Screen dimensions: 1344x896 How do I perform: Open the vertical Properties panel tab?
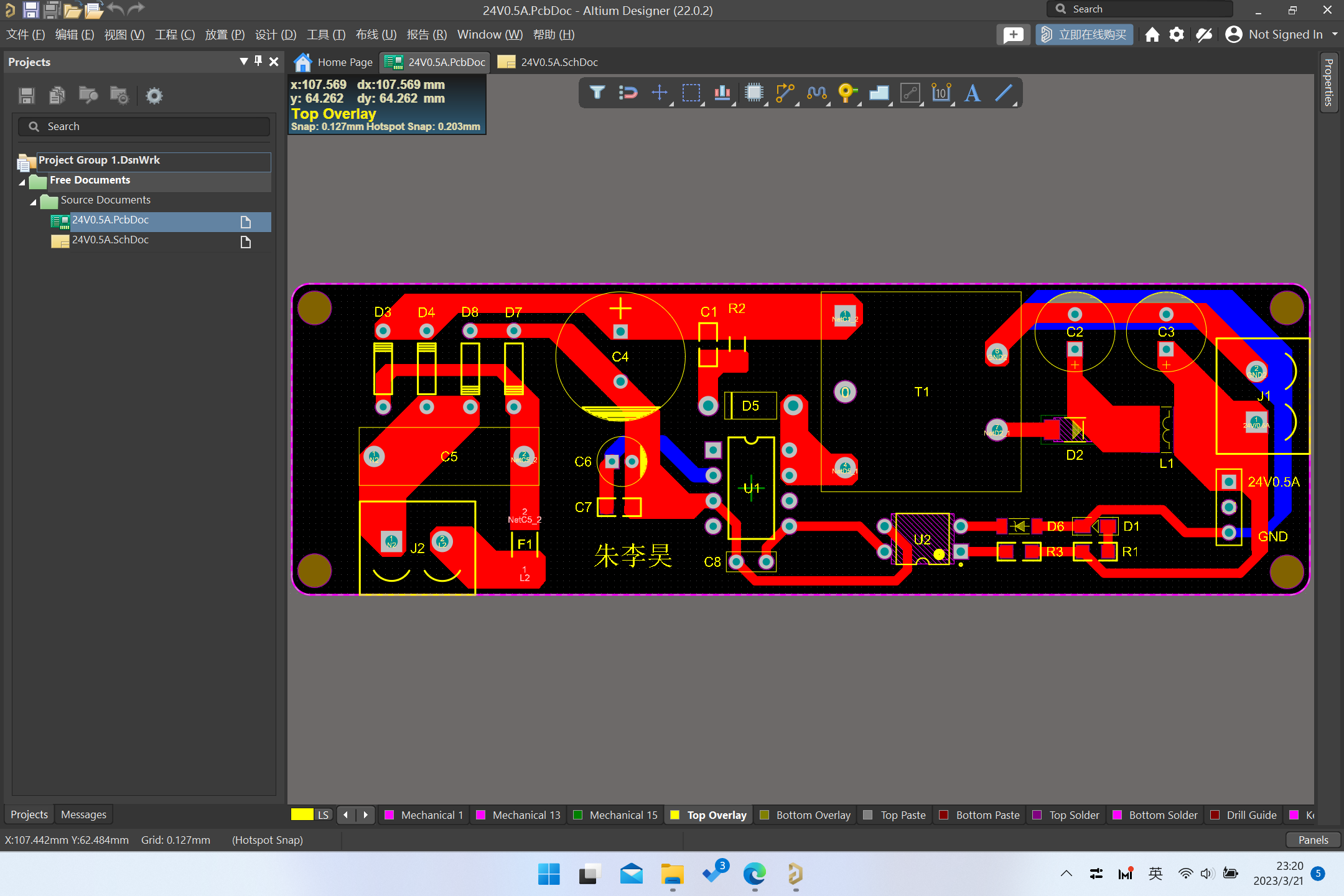point(1328,82)
